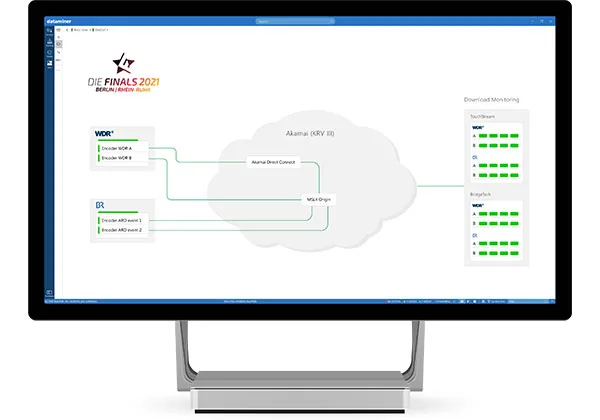Open the Recent clock icon in sidebar

[49, 52]
